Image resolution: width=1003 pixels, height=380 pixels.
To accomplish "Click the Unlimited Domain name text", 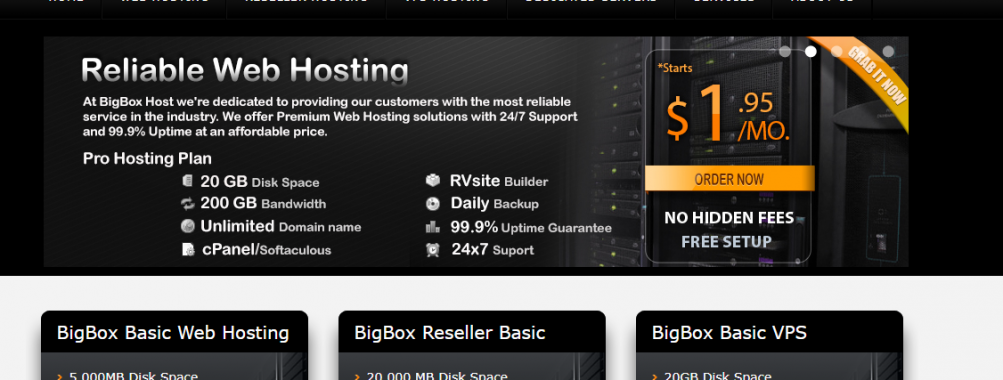I will coord(281,226).
